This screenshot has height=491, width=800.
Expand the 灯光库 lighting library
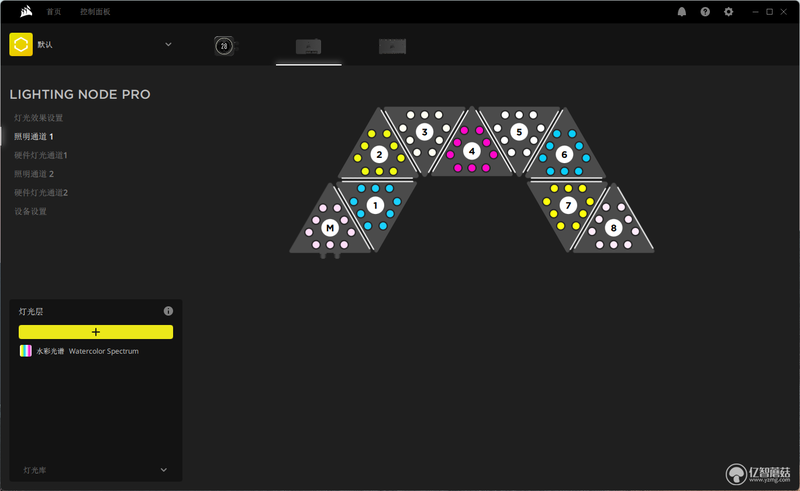96,470
